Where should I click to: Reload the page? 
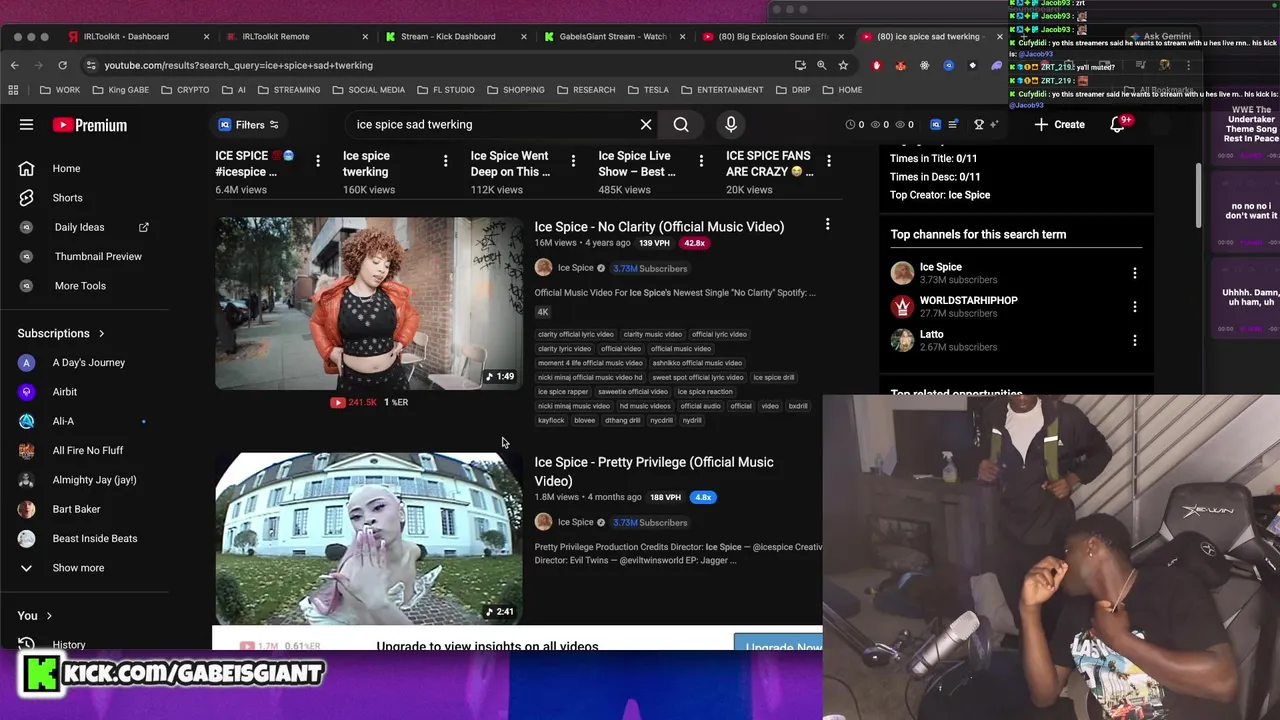(x=62, y=65)
